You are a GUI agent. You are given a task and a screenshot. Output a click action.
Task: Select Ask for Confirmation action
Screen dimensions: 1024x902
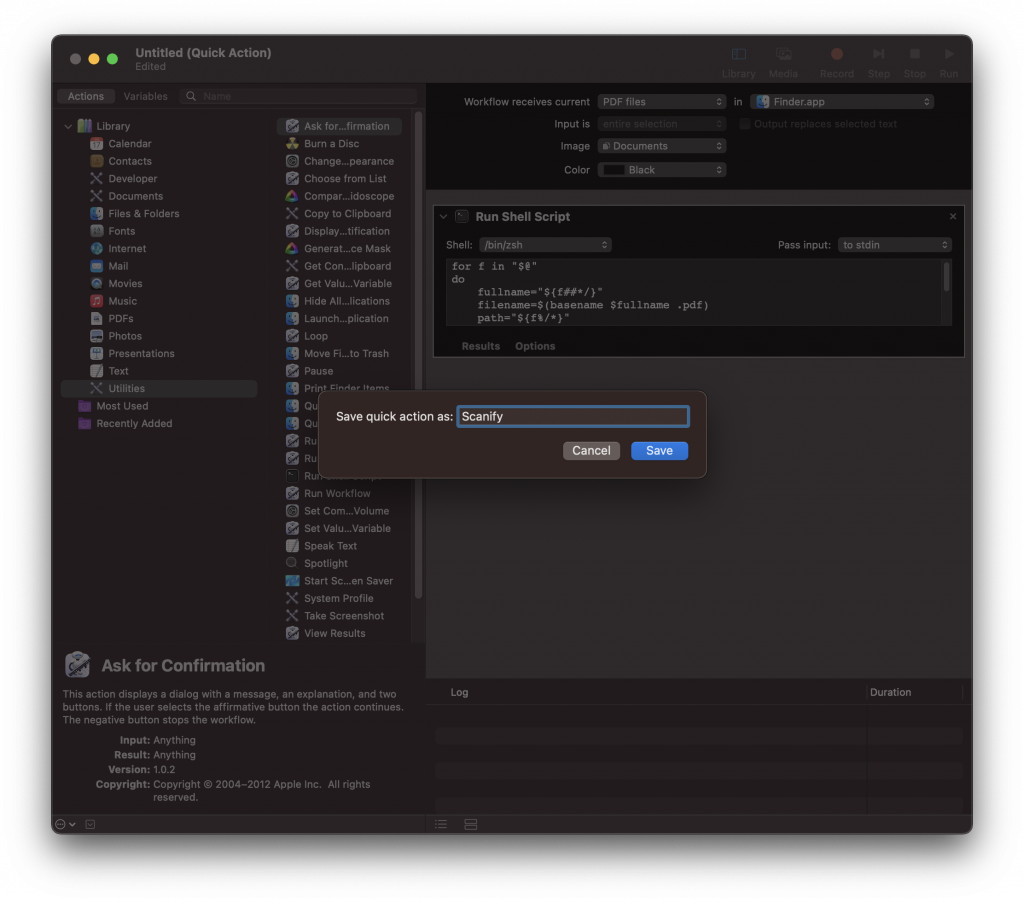pos(339,126)
